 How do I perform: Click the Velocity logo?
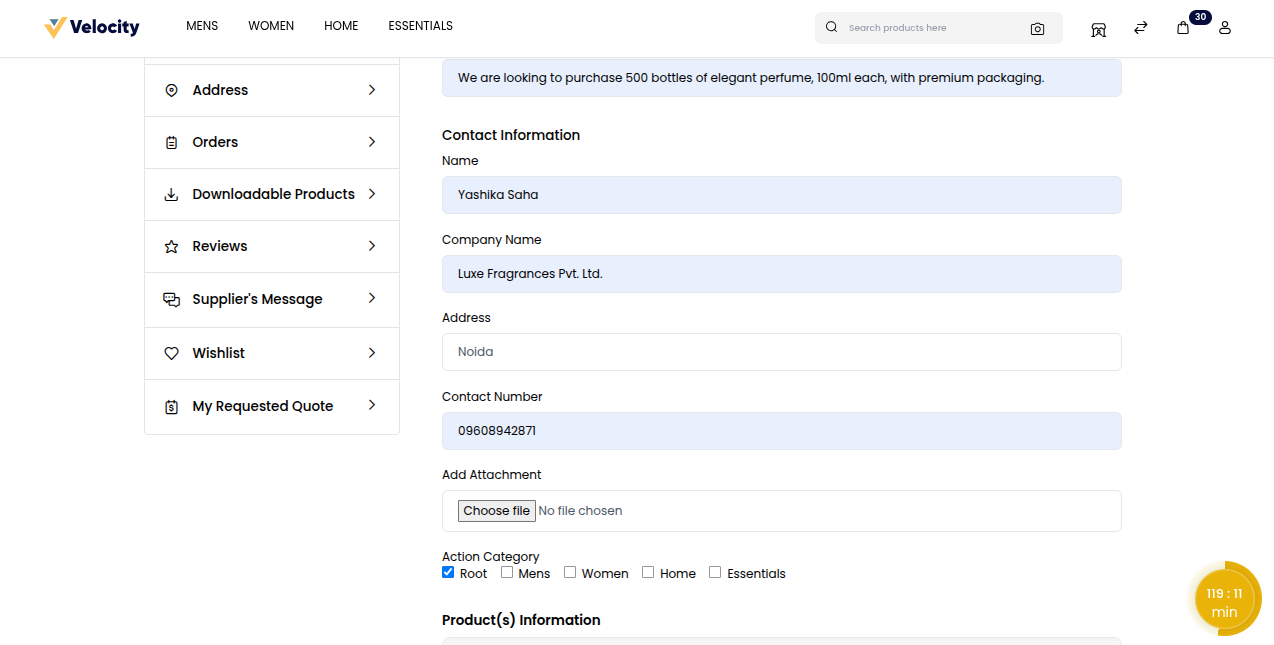coord(92,27)
